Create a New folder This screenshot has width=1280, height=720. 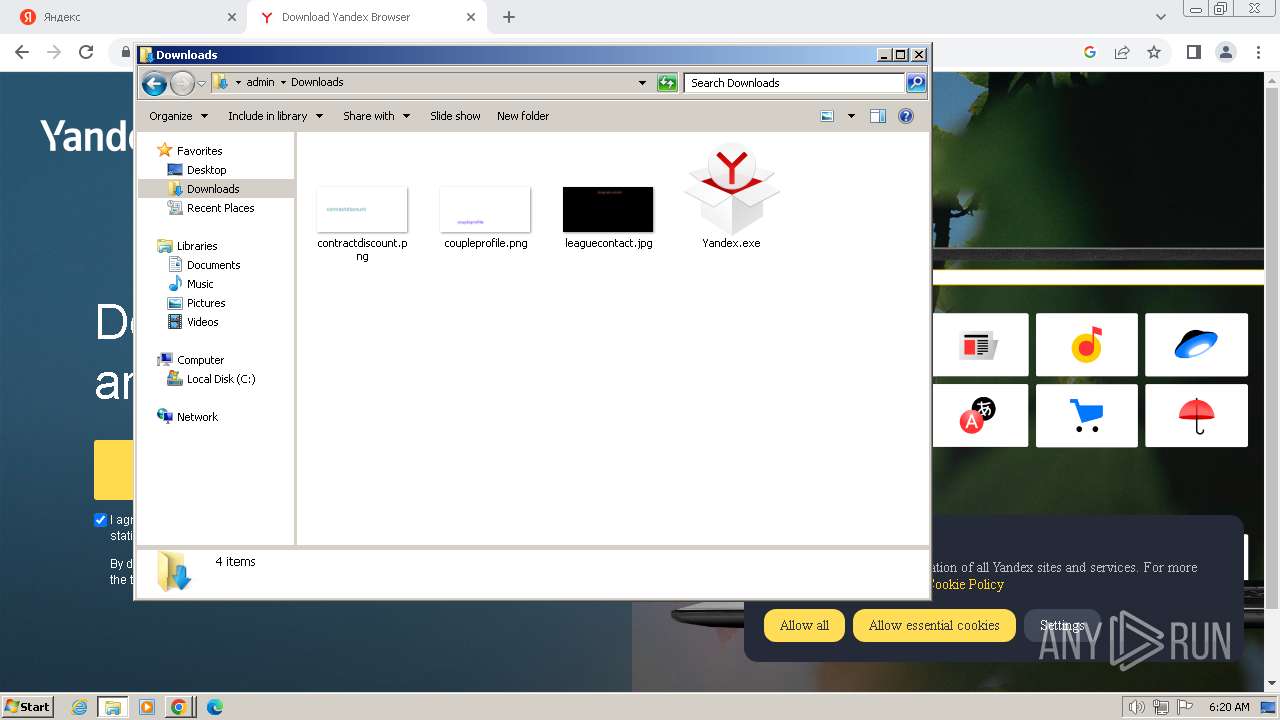[x=523, y=116]
